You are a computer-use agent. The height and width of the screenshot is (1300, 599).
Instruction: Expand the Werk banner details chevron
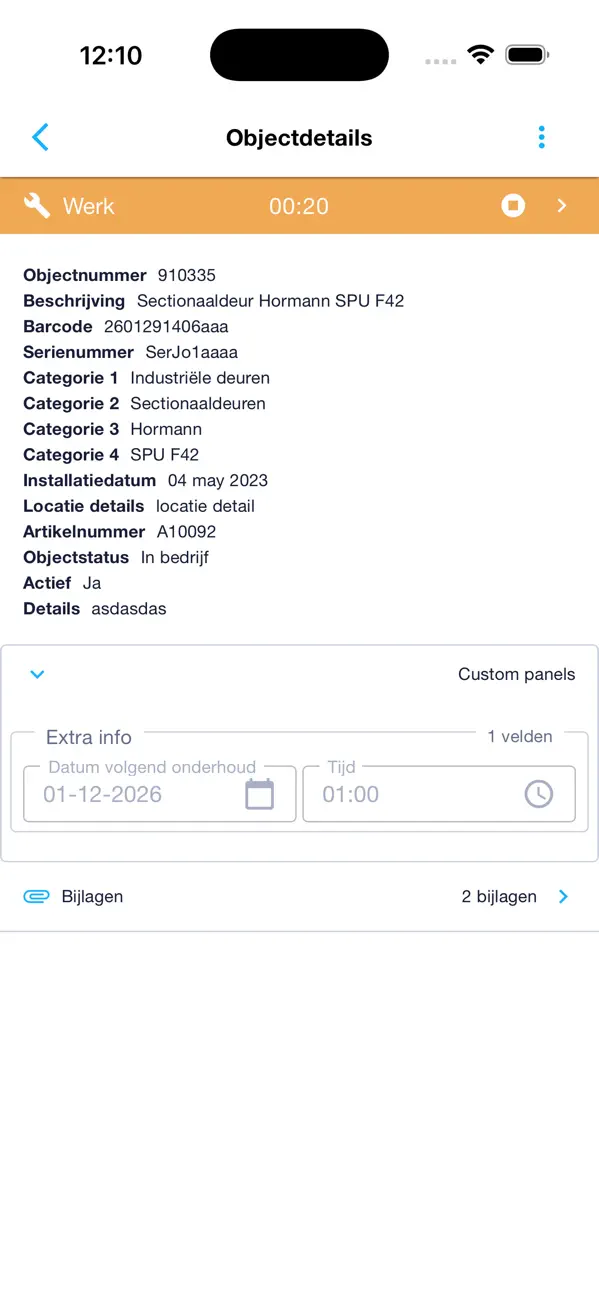(562, 206)
